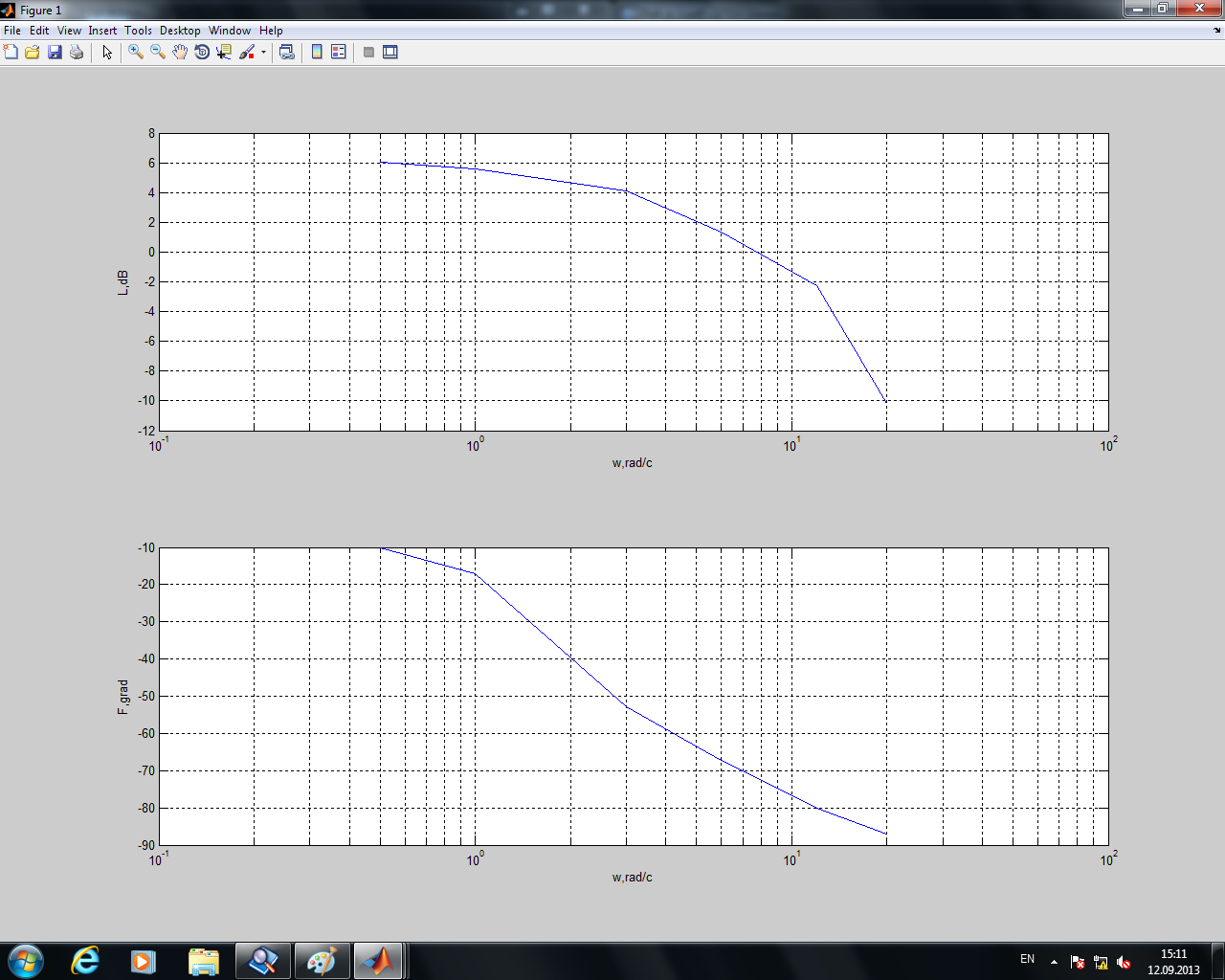1225x980 pixels.
Task: Click the F,grad y-axis label
Action: pos(122,697)
